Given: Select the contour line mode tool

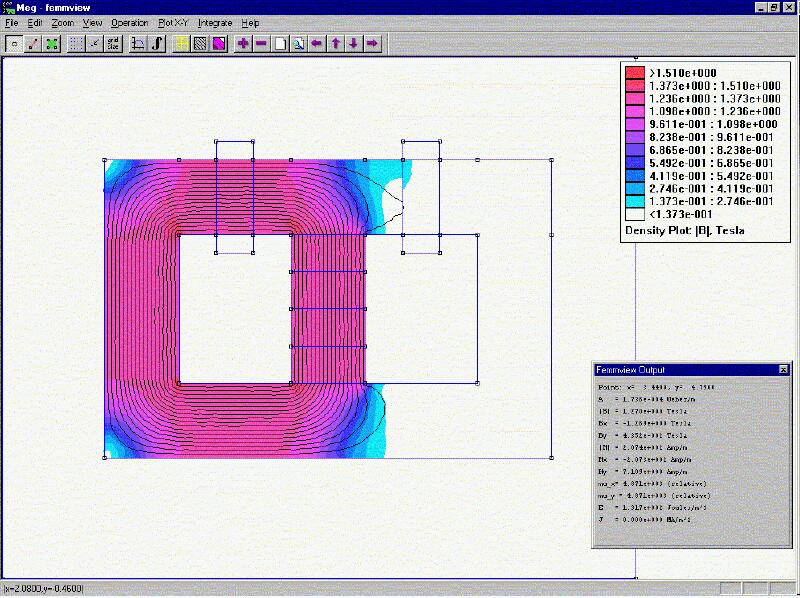Looking at the screenshot, I should tap(33, 43).
